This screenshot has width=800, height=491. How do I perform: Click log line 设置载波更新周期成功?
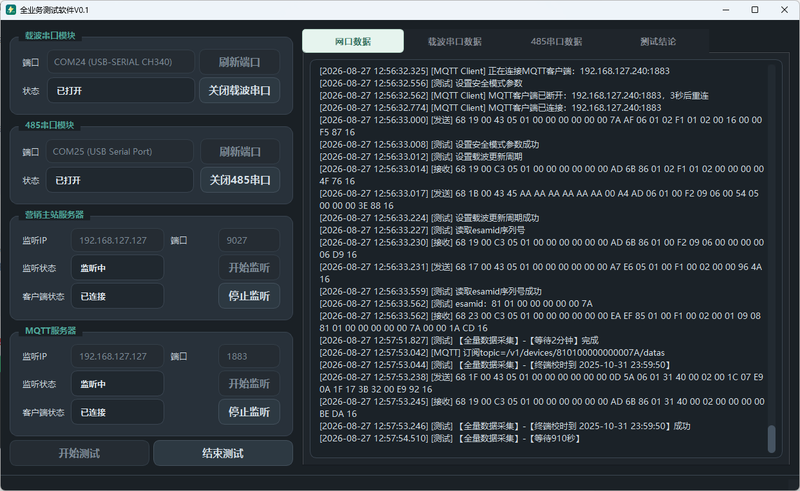point(429,218)
